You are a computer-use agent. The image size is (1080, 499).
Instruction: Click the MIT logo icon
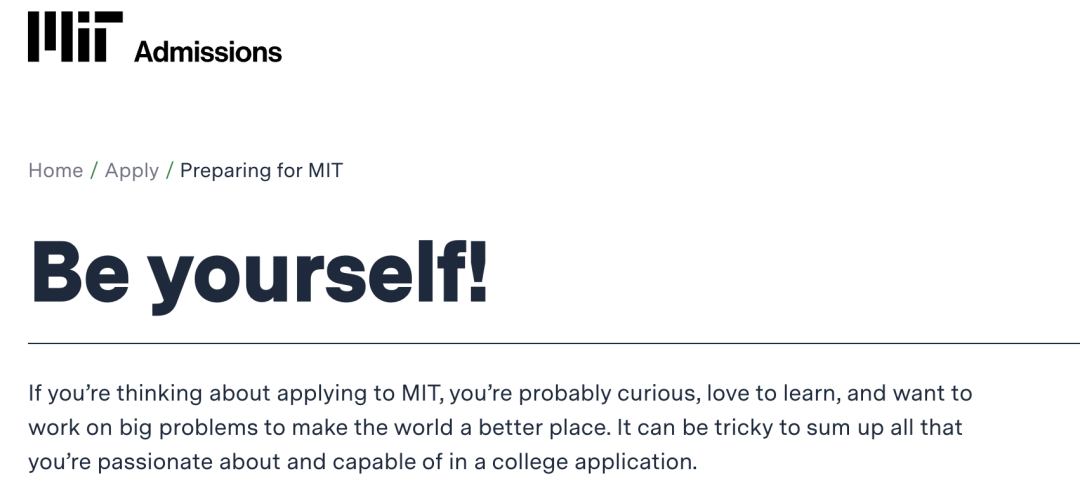pyautogui.click(x=75, y=37)
